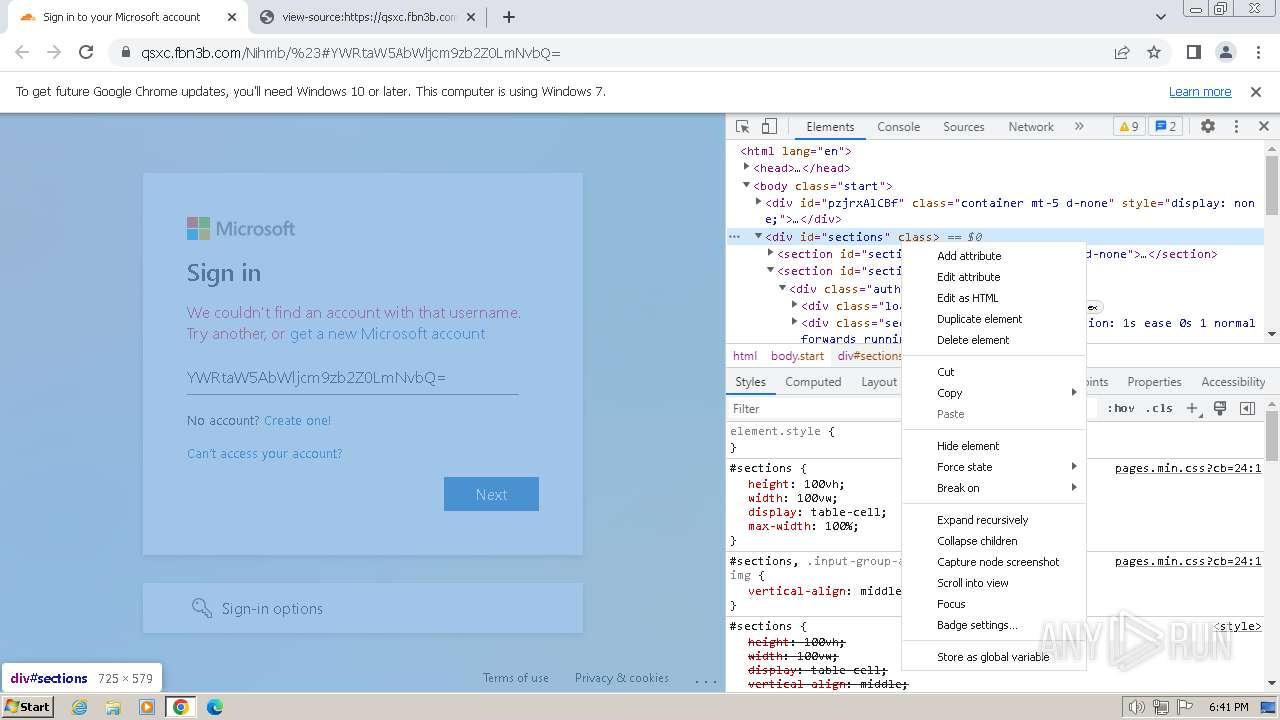Image resolution: width=1280 pixels, height=720 pixels.
Task: Toggle Chrome side panel icon
Action: click(x=1194, y=53)
